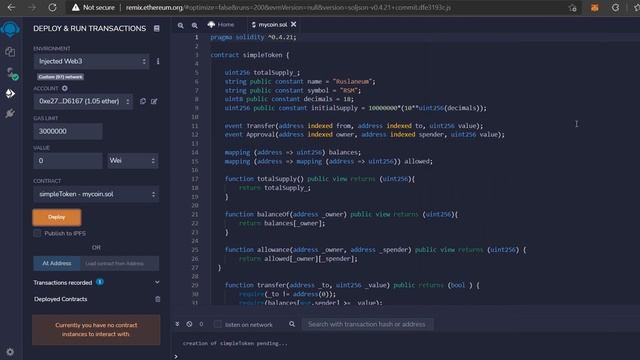The image size is (640, 360).
Task: Open the MetaMask fox extension
Action: [x=595, y=8]
